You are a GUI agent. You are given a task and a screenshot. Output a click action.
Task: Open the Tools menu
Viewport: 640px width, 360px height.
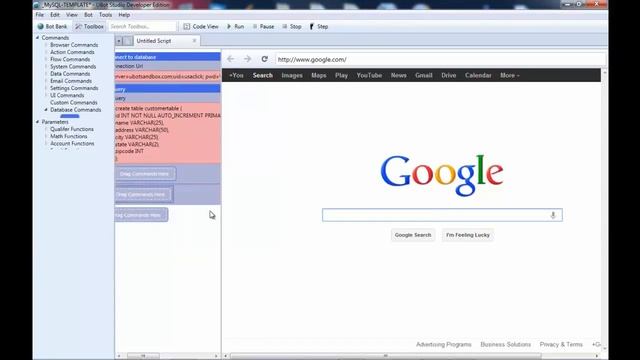pos(105,15)
